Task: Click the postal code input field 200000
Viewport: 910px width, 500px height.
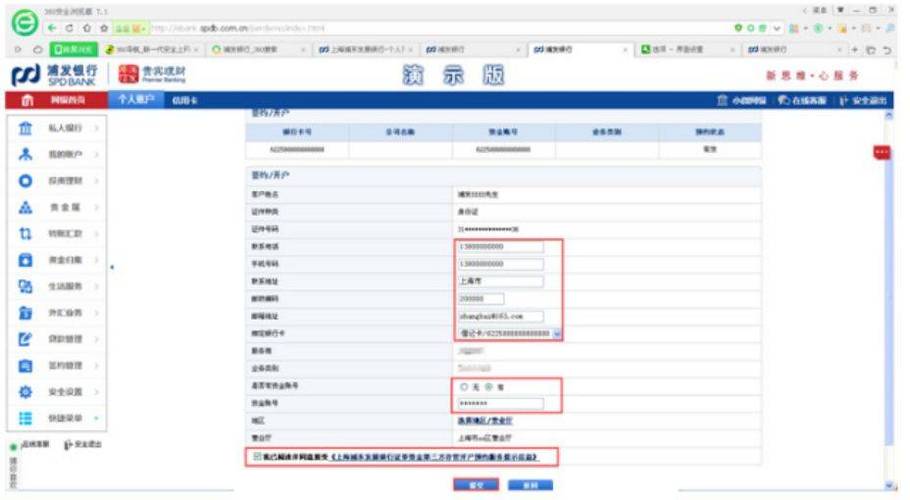Action: pos(481,299)
